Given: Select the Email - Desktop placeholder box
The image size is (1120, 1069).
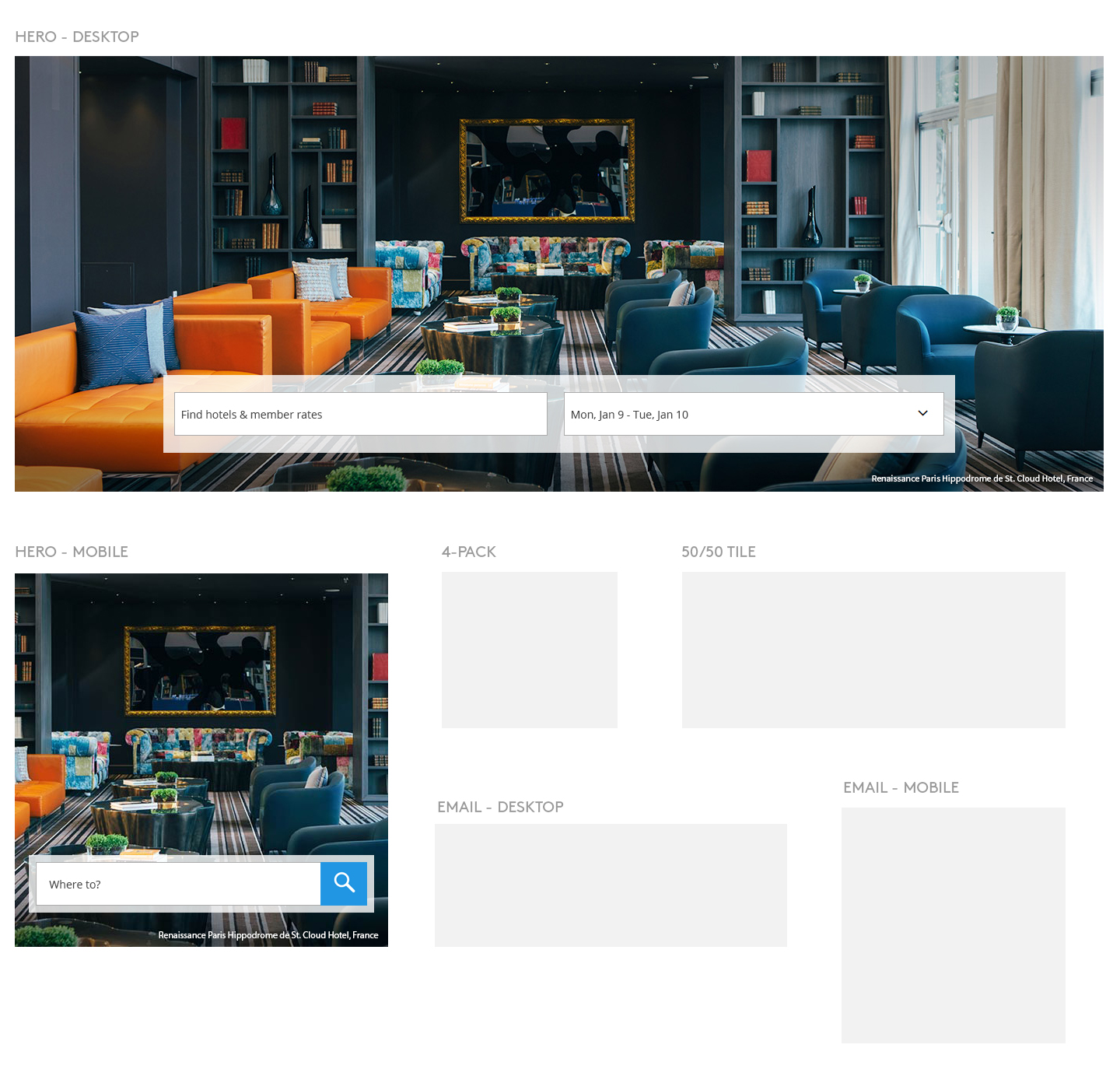Looking at the screenshot, I should click(x=611, y=885).
